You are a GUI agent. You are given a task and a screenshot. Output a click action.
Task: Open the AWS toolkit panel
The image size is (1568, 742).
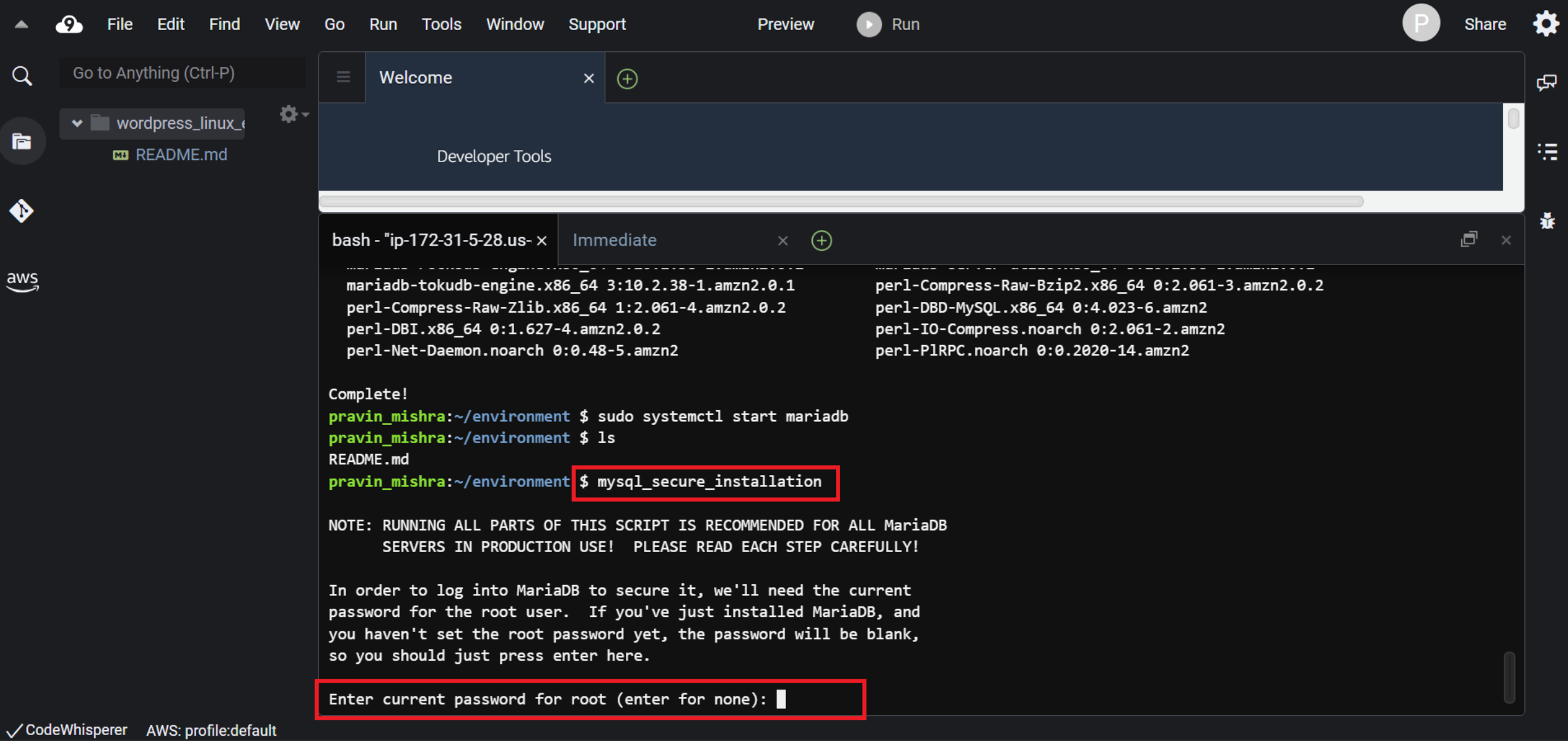click(22, 281)
